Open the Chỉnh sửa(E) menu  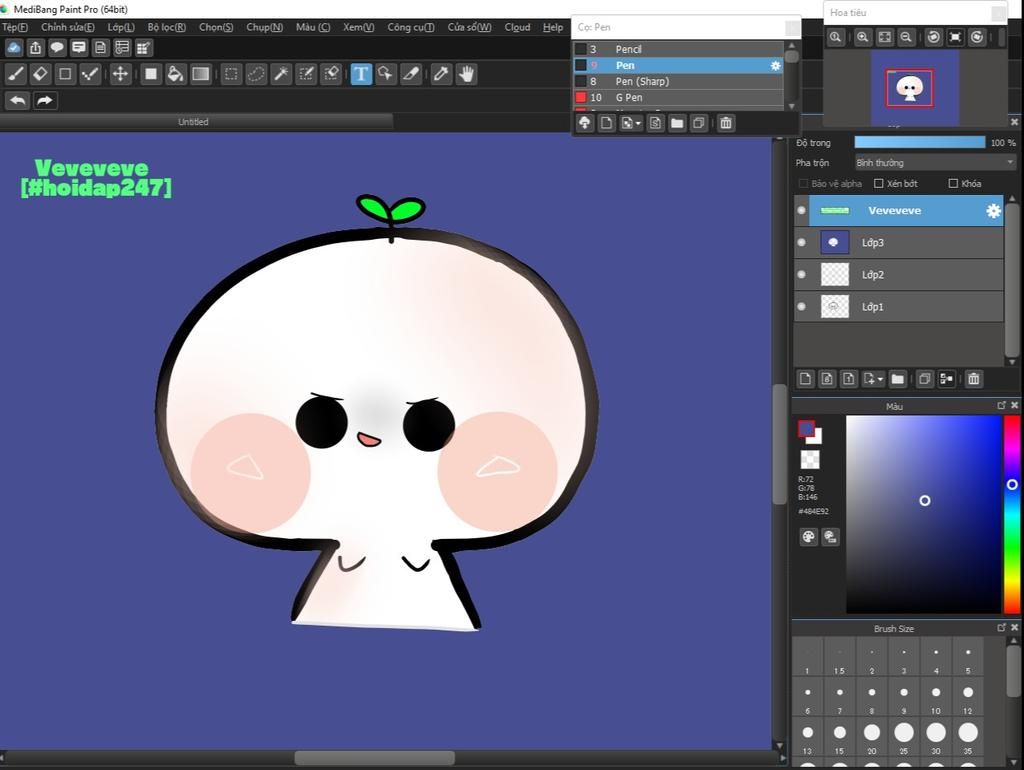(67, 27)
